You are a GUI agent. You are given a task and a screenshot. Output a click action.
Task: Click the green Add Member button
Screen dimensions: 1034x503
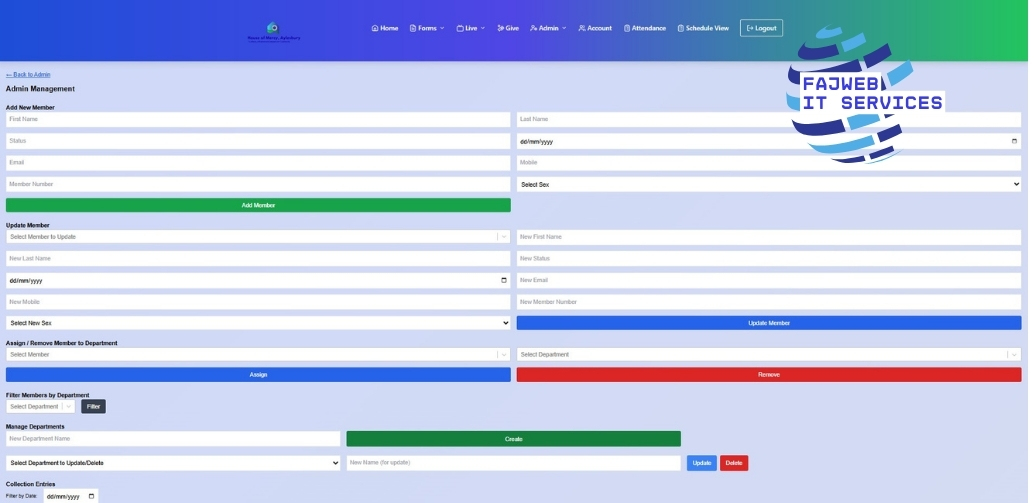pos(258,205)
